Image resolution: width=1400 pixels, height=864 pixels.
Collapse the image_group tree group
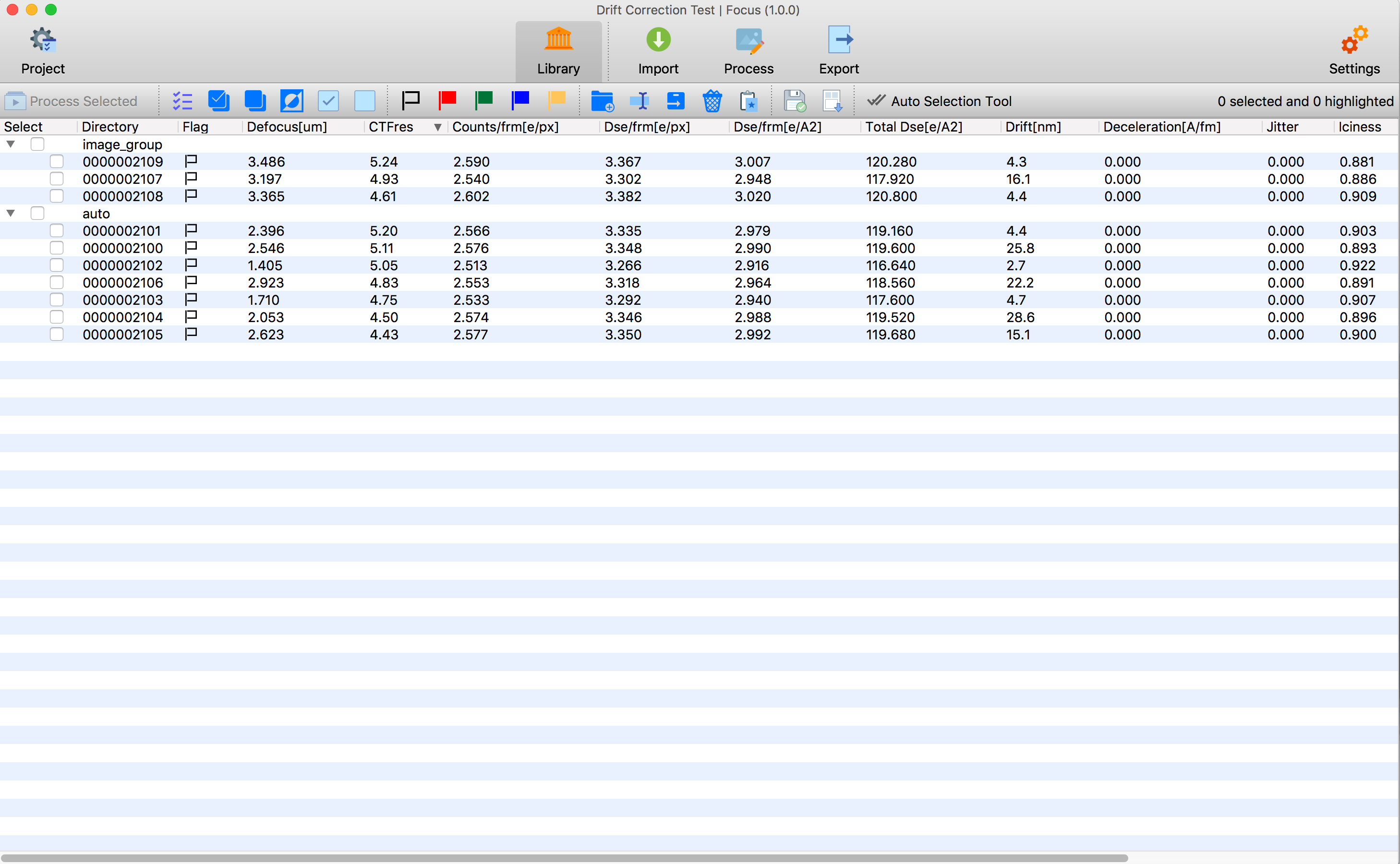click(11, 144)
